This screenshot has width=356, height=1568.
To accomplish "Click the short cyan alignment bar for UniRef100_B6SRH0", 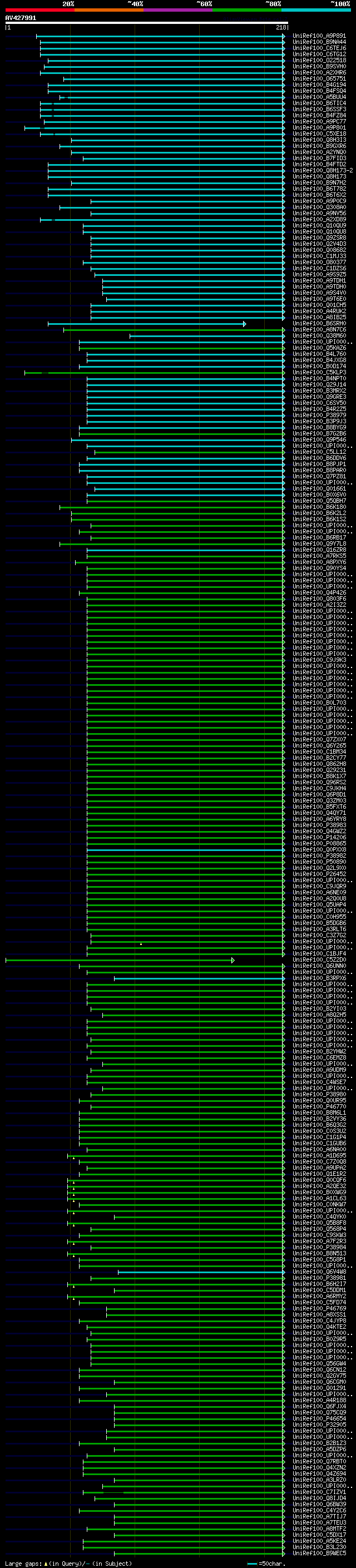I will [147, 324].
